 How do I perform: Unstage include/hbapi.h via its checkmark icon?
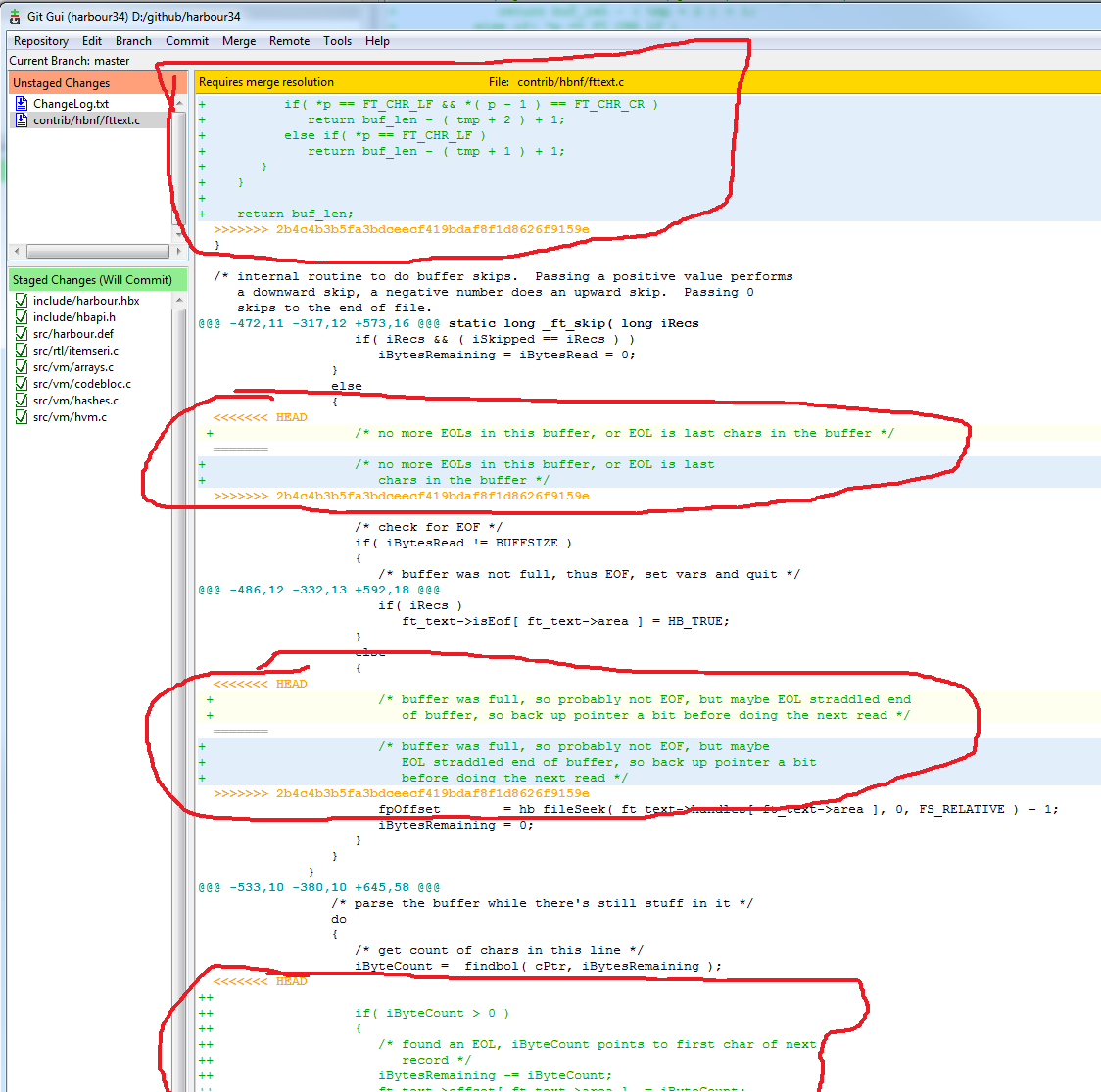[x=22, y=317]
